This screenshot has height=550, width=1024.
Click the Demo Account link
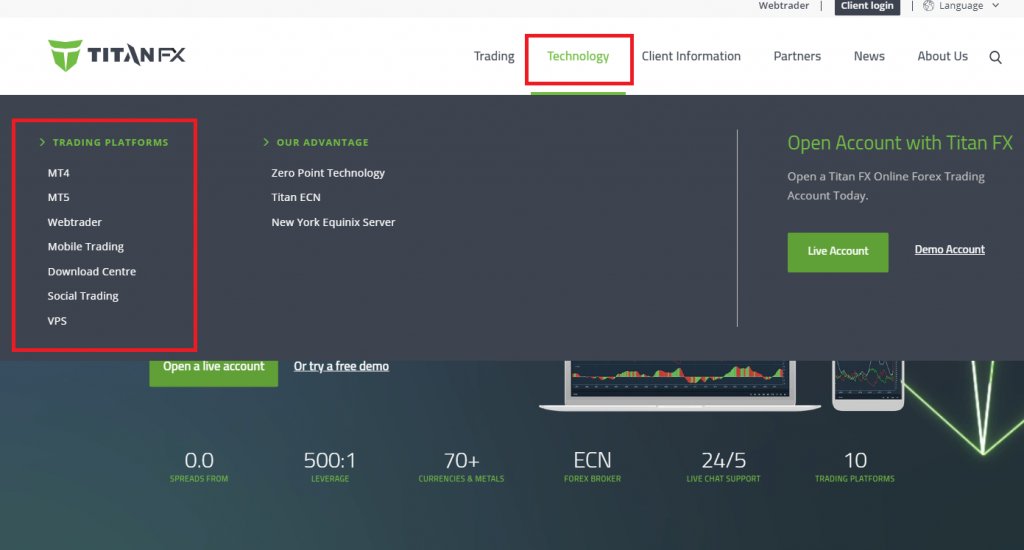[x=950, y=250]
